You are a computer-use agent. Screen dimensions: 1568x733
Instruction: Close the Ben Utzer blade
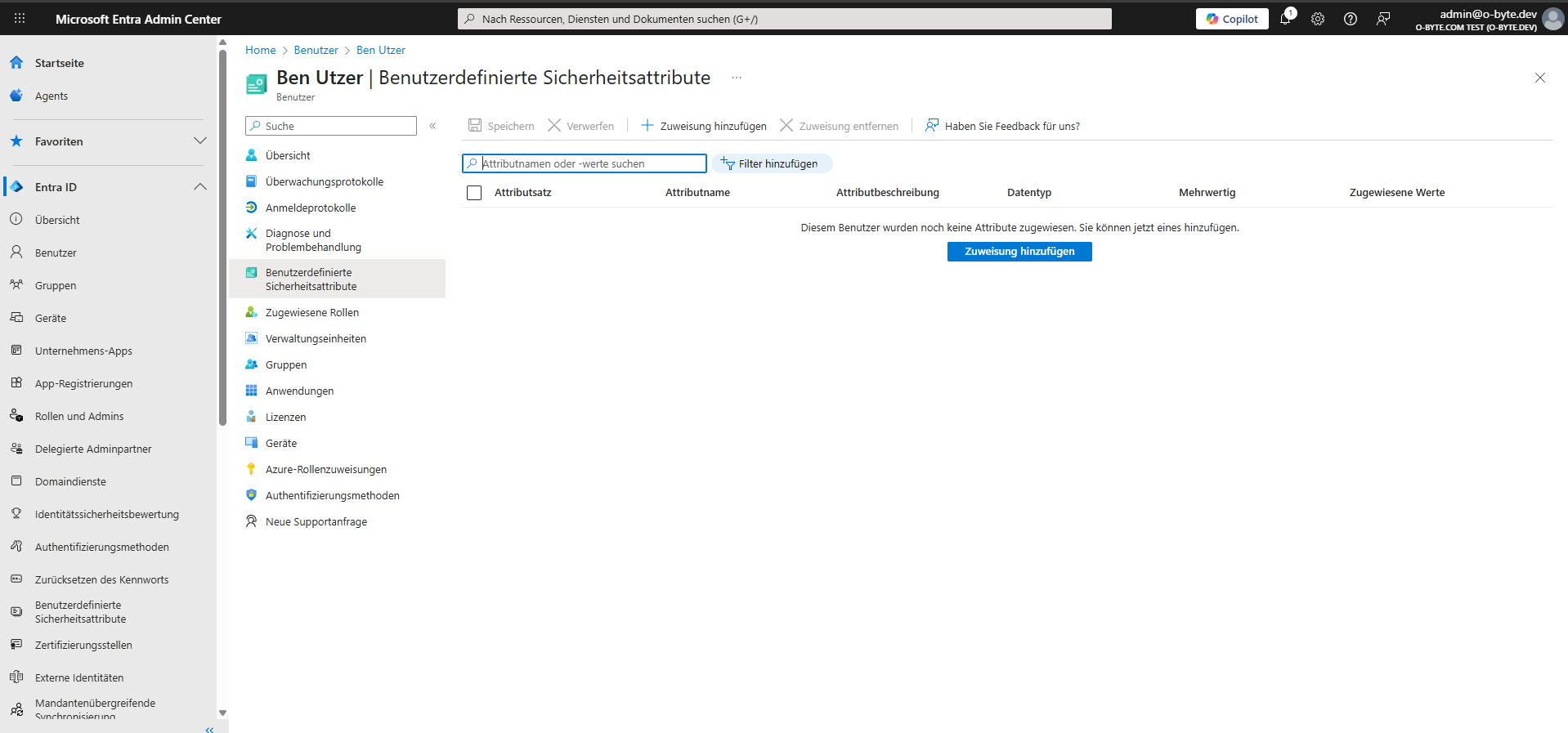(x=1540, y=78)
